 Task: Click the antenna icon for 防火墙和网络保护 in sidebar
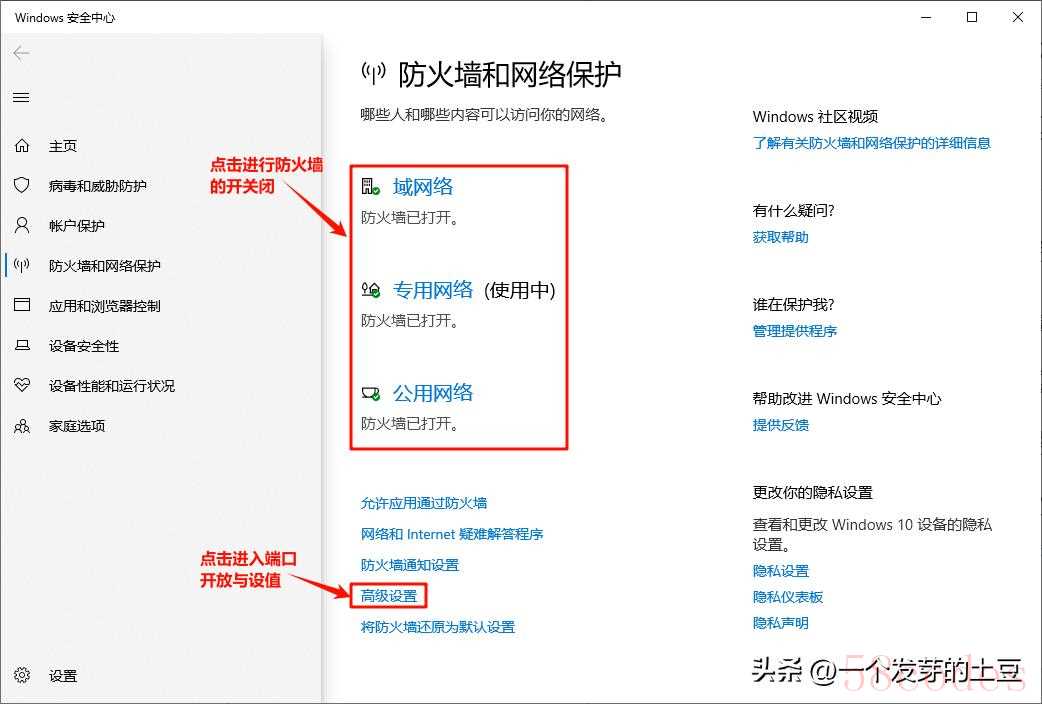22,266
